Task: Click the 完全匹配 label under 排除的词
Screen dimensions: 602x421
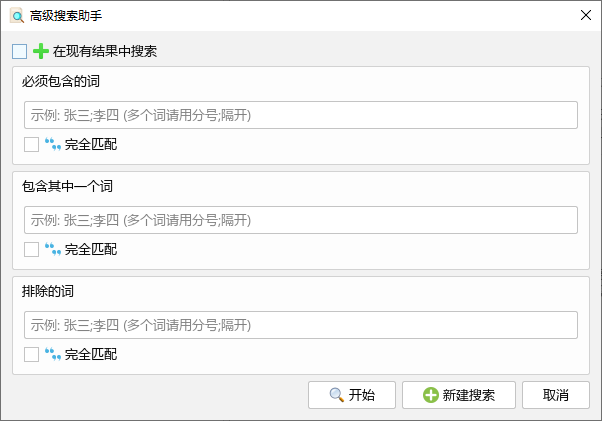Action: click(x=91, y=354)
